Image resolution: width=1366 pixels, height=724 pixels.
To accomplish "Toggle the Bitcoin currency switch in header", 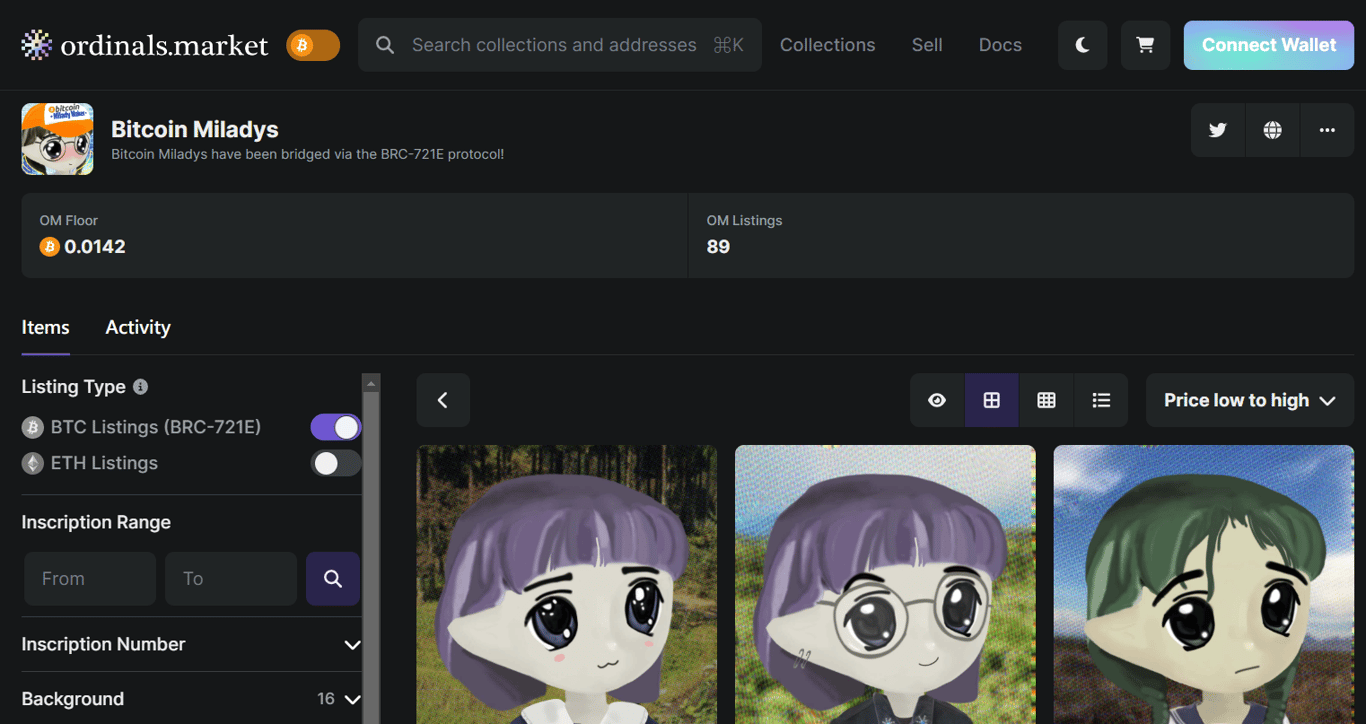I will [313, 45].
